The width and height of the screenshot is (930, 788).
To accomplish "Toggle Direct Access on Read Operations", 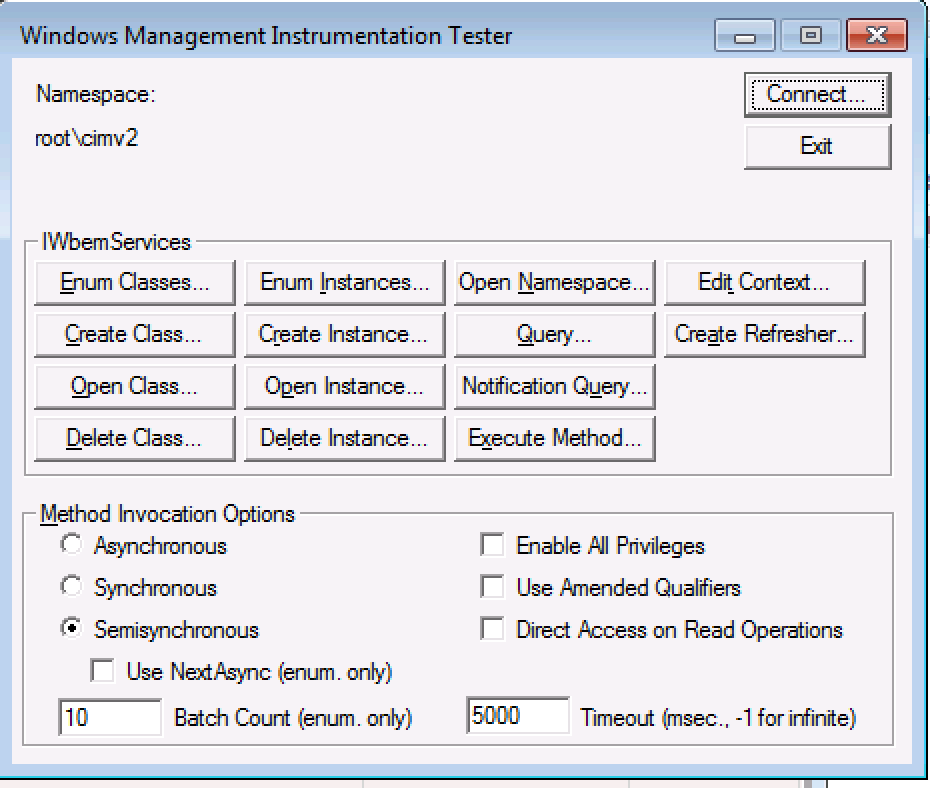I will [x=492, y=629].
